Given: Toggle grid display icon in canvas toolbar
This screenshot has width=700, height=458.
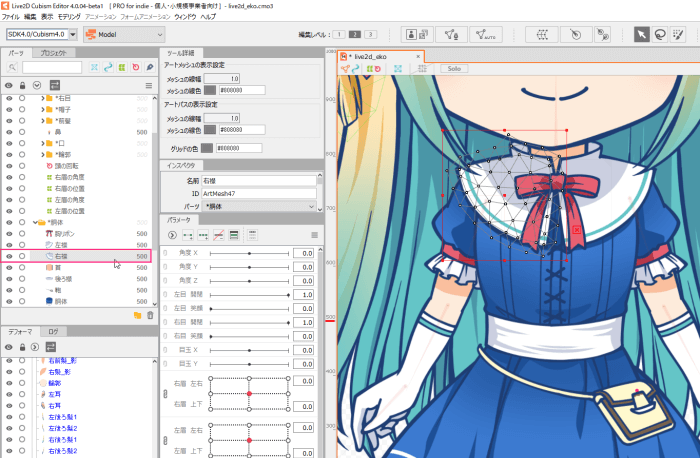Looking at the screenshot, I should (422, 69).
